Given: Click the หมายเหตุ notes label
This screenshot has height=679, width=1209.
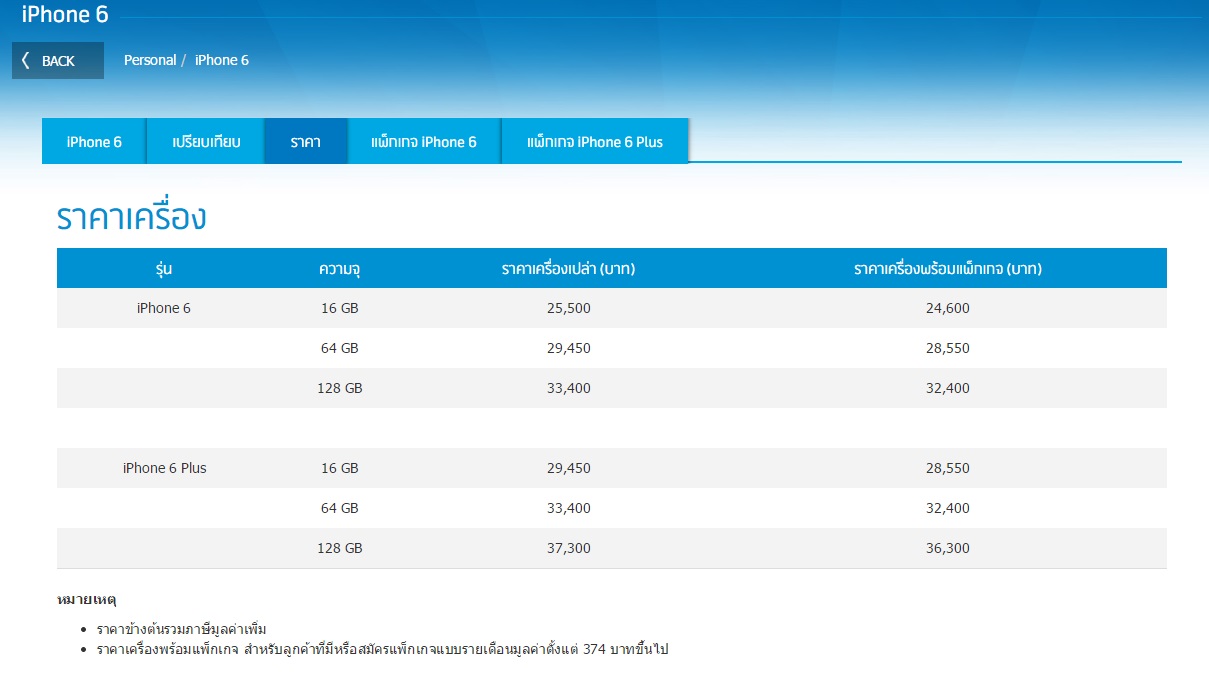Looking at the screenshot, I should [x=87, y=600].
